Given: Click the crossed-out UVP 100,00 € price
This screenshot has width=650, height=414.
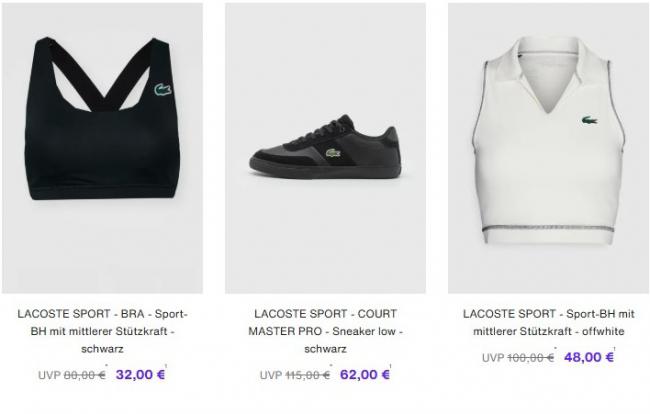Looking at the screenshot, I should (x=518, y=358).
